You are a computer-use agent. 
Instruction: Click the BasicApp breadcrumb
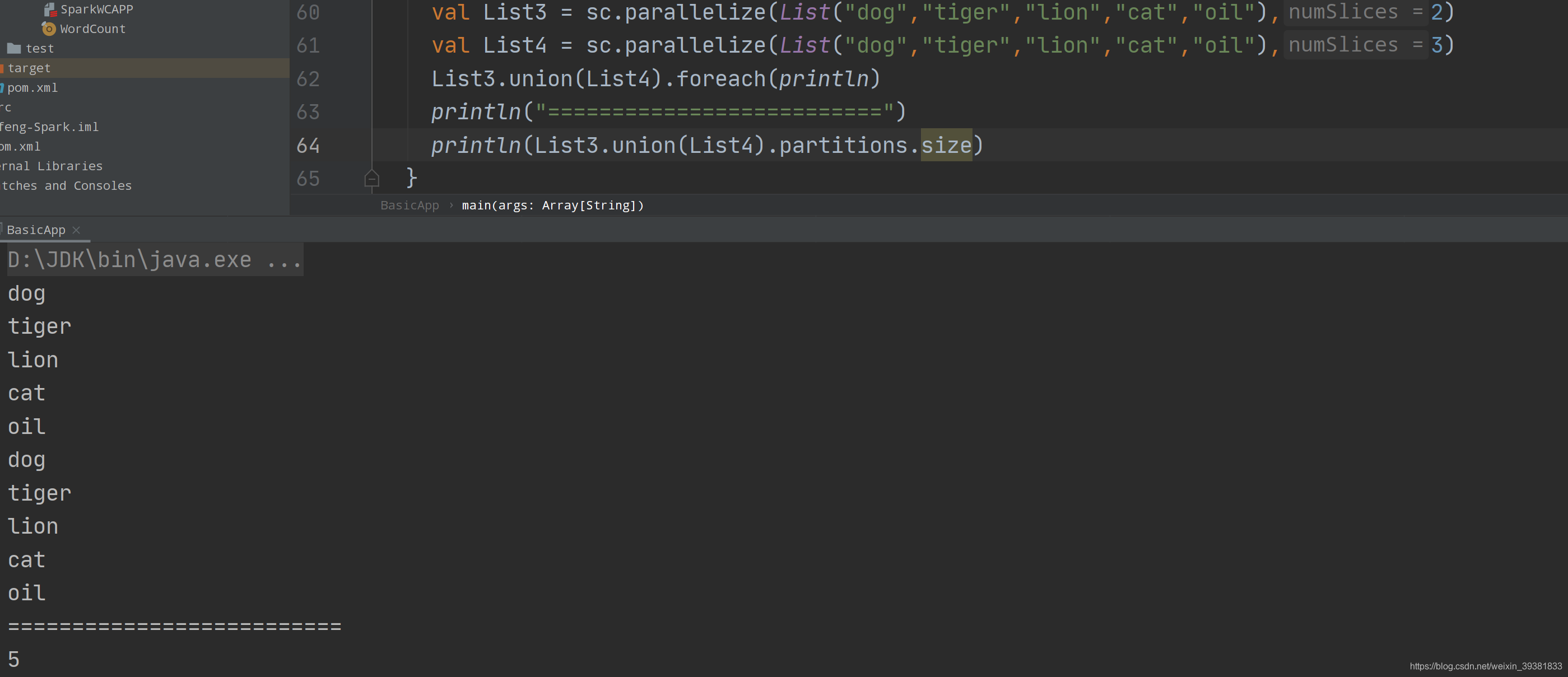click(410, 206)
